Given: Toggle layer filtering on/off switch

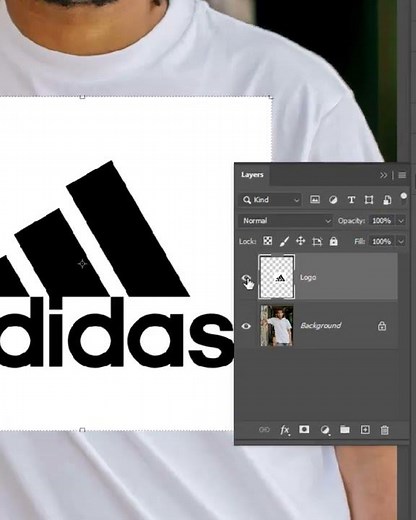Looking at the screenshot, I should pyautogui.click(x=403, y=196).
